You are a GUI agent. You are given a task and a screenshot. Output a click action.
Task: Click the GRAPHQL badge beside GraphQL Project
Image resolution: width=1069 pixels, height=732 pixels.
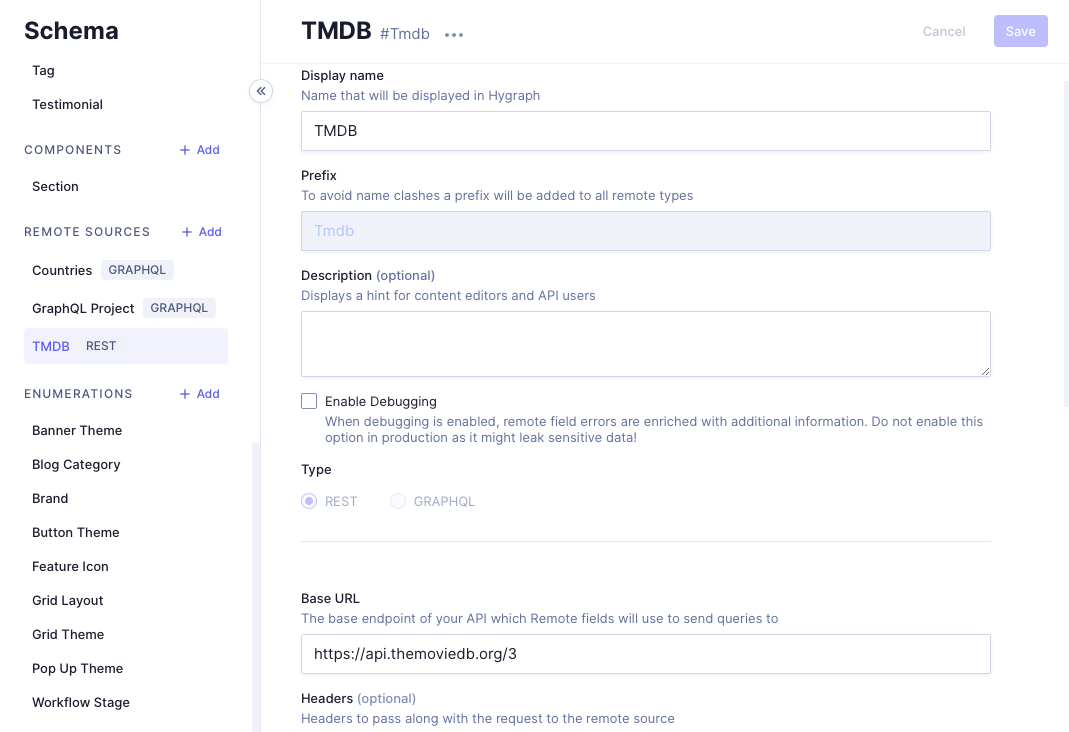[x=179, y=308]
